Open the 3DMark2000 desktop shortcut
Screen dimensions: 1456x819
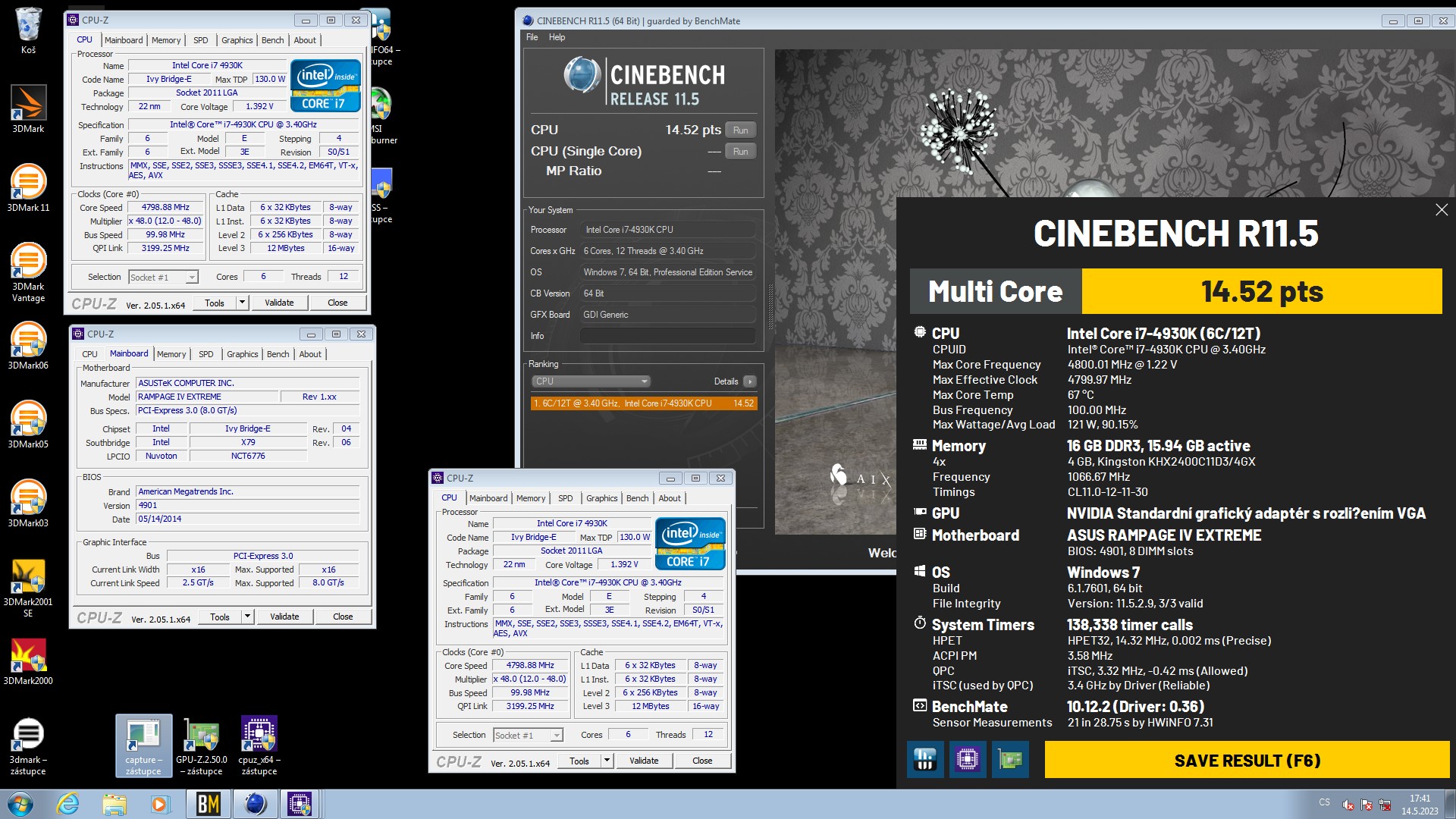pyautogui.click(x=28, y=661)
